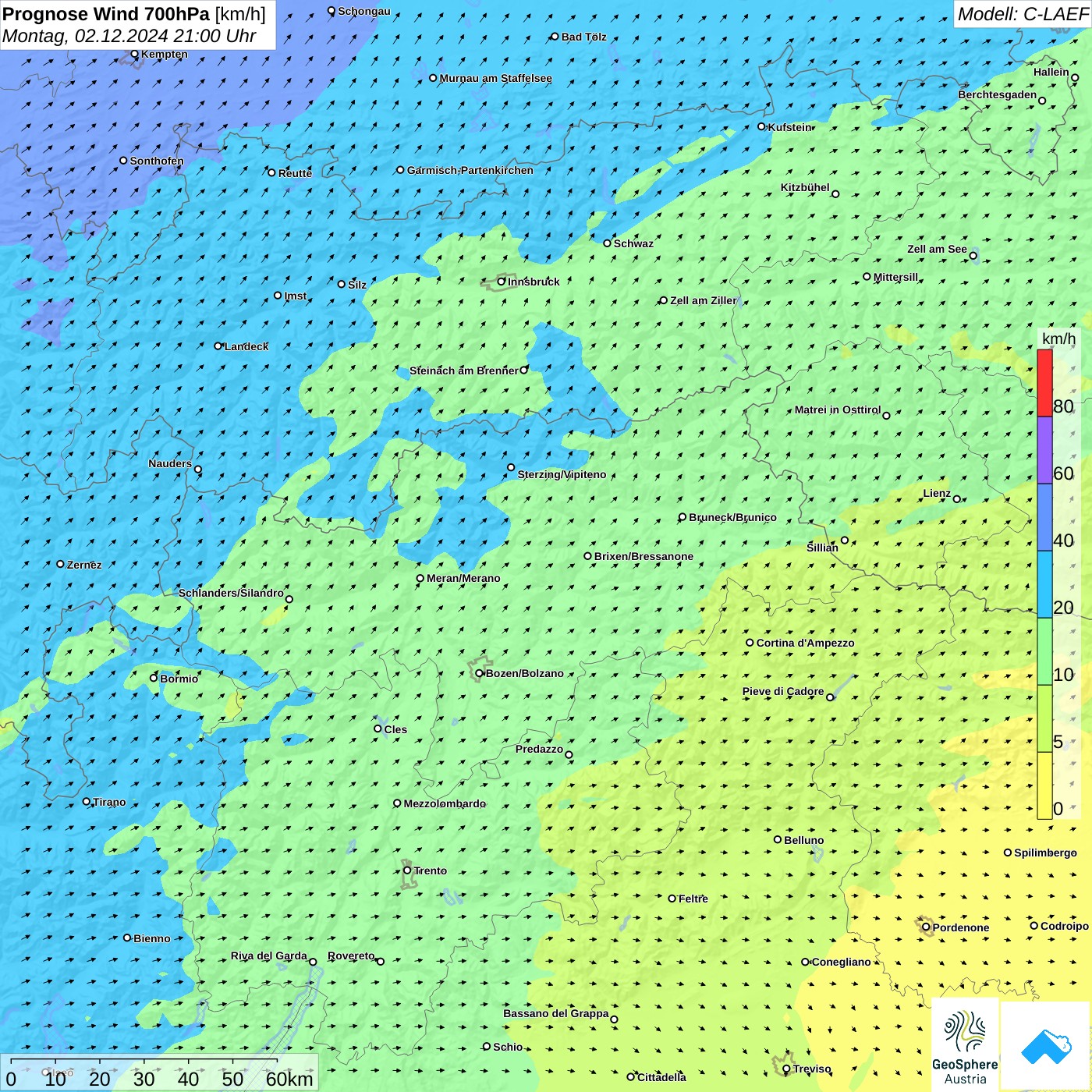Select the purple 60 km/h legend segment

pos(1044,450)
